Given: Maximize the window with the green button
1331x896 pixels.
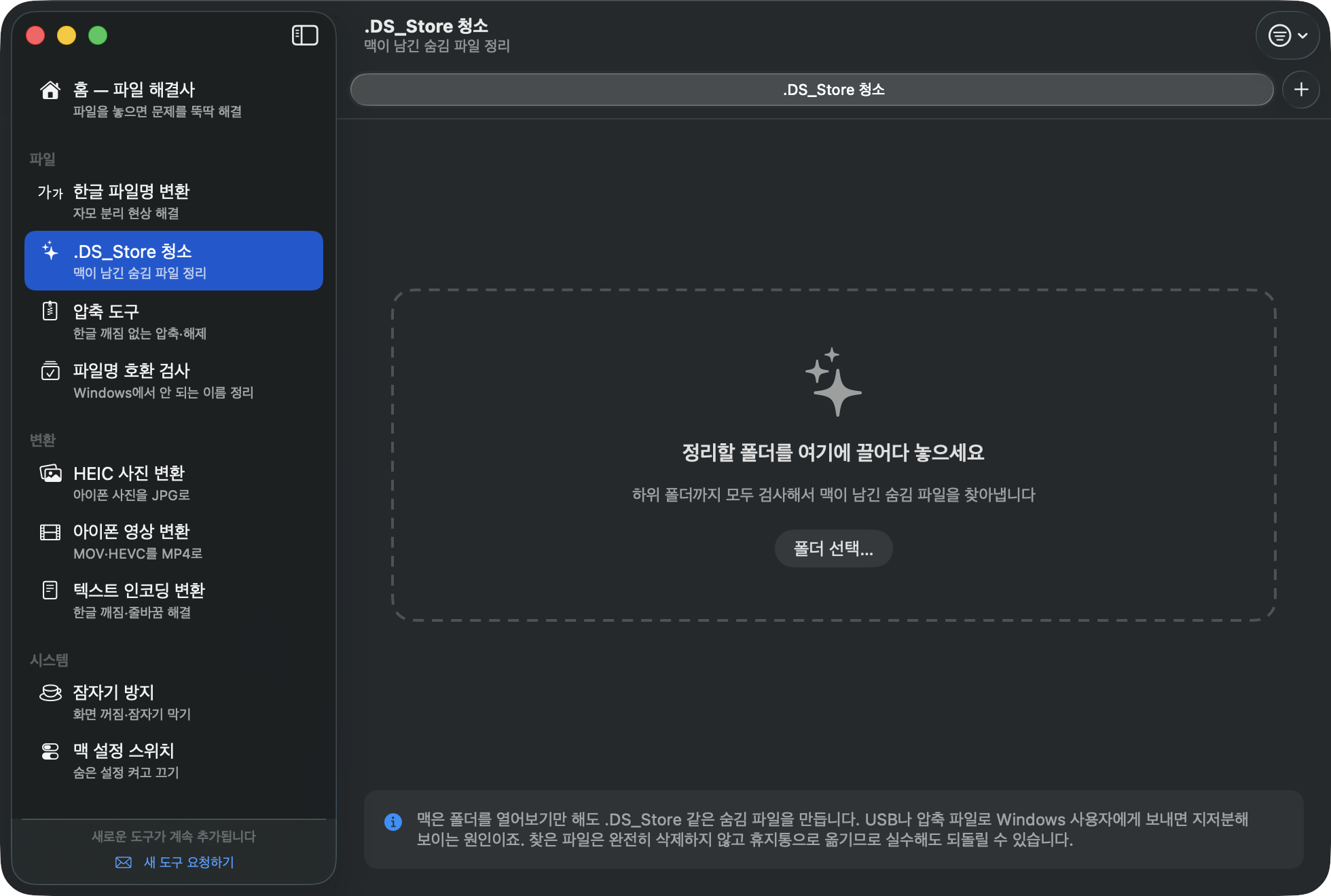Looking at the screenshot, I should pyautogui.click(x=98, y=35).
